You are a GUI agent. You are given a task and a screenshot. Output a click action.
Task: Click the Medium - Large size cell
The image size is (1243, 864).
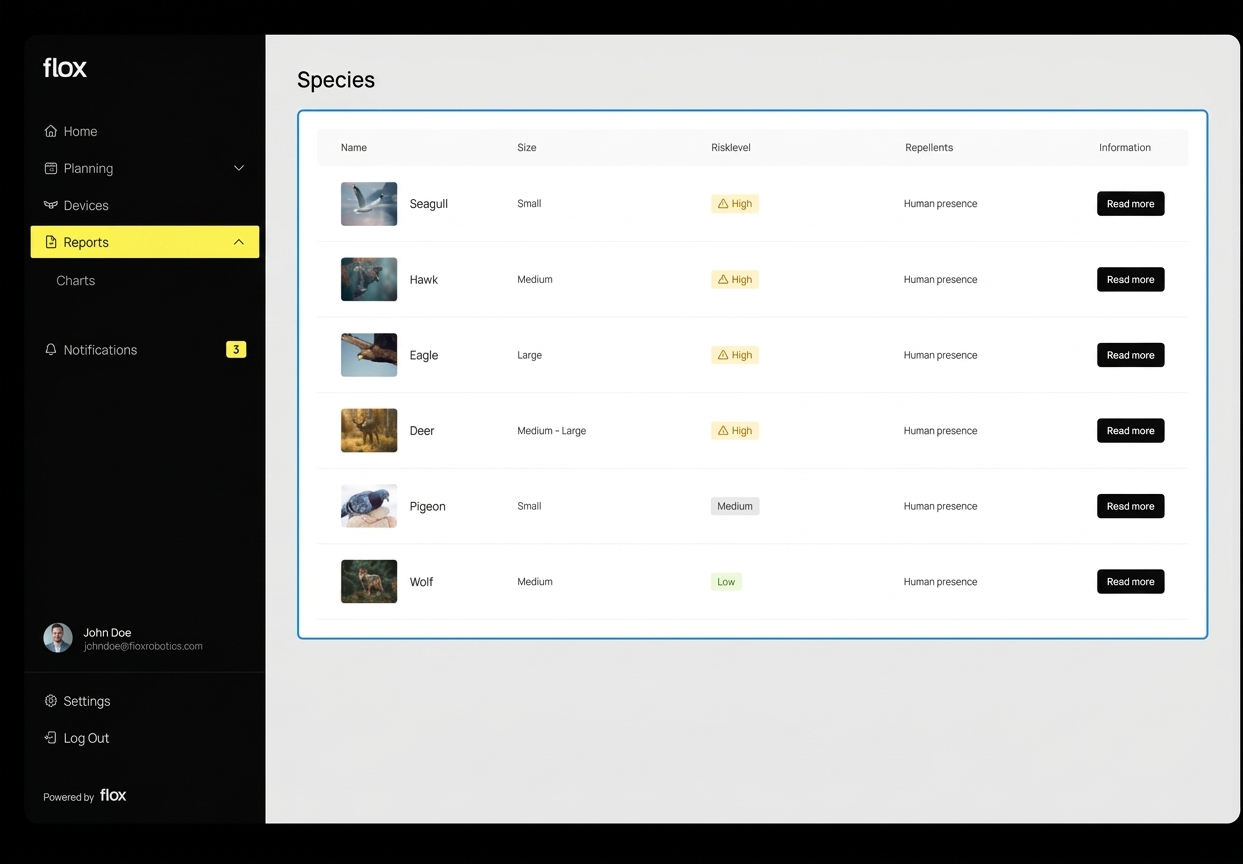click(x=552, y=431)
